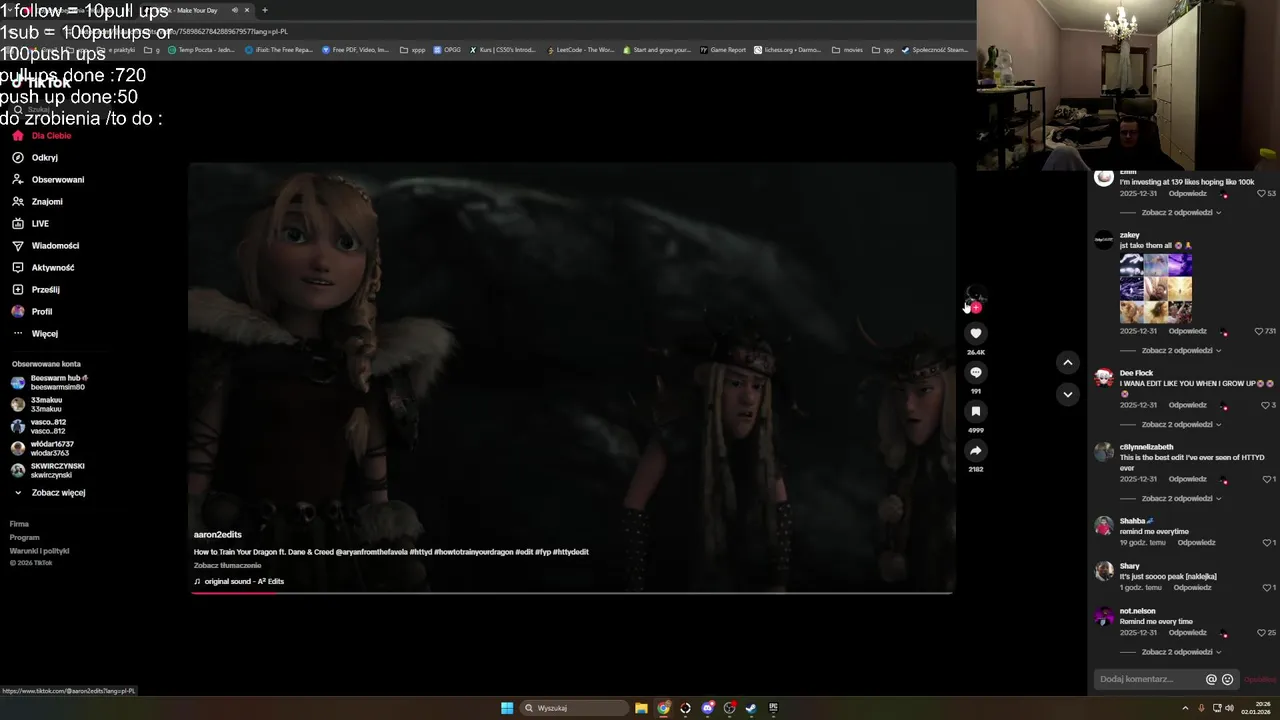The height and width of the screenshot is (720, 1280).
Task: Open Wiadomości in sidebar
Action: (46, 246)
